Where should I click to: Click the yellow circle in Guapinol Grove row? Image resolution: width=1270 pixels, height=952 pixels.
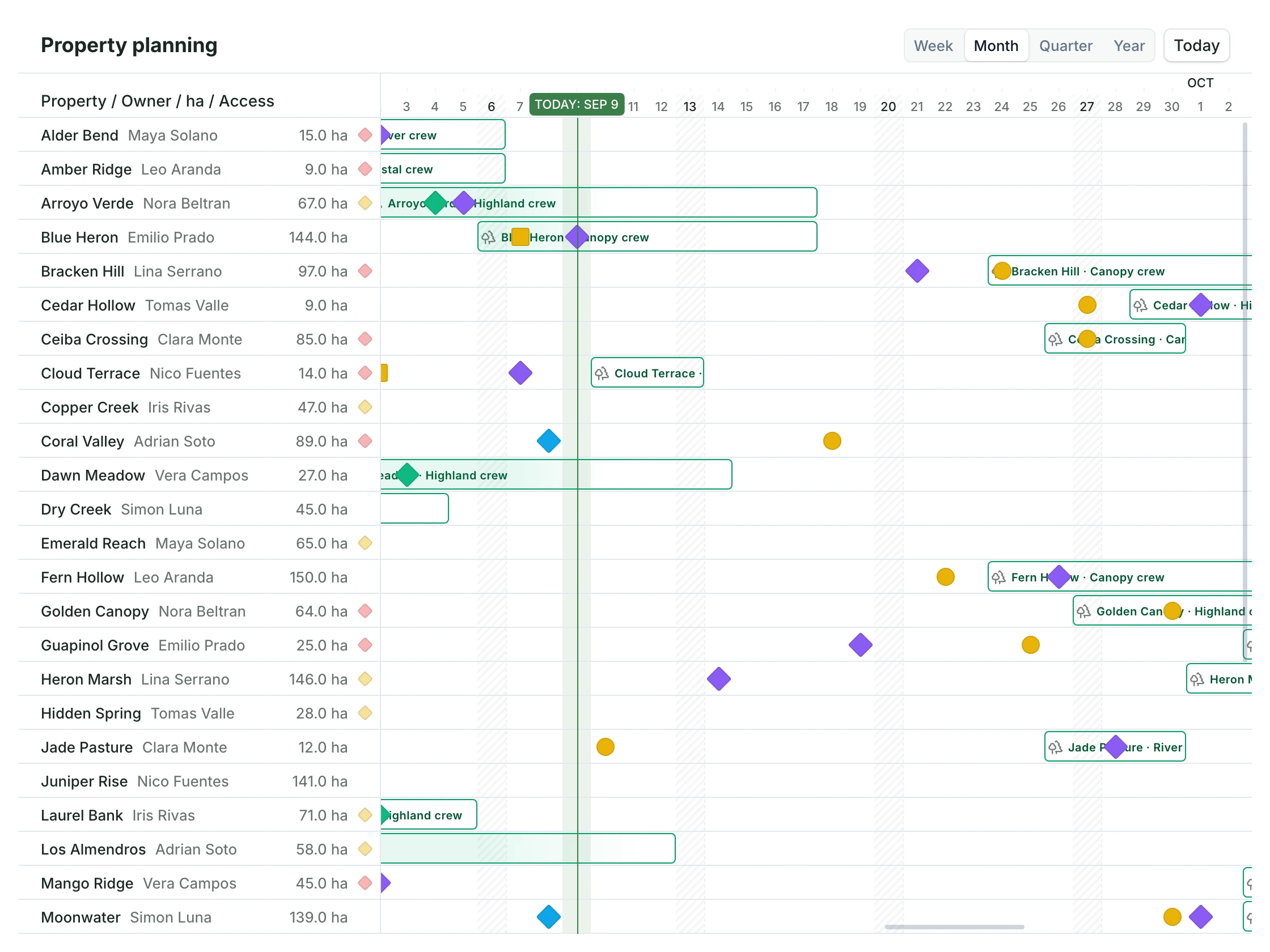(x=1030, y=645)
